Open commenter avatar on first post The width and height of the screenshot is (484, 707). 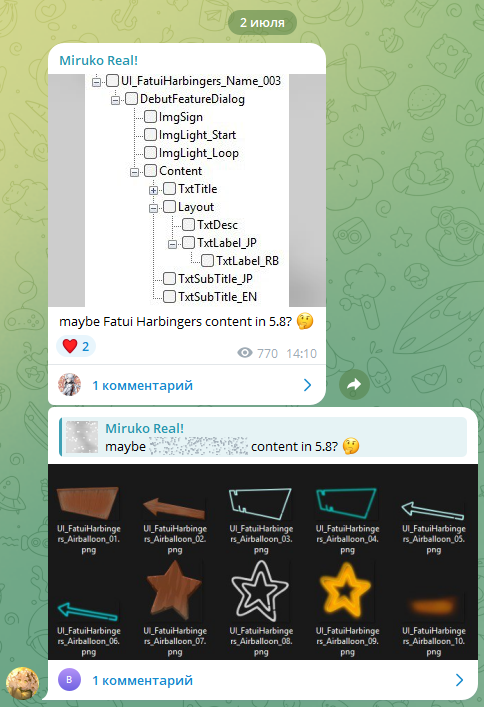point(69,385)
